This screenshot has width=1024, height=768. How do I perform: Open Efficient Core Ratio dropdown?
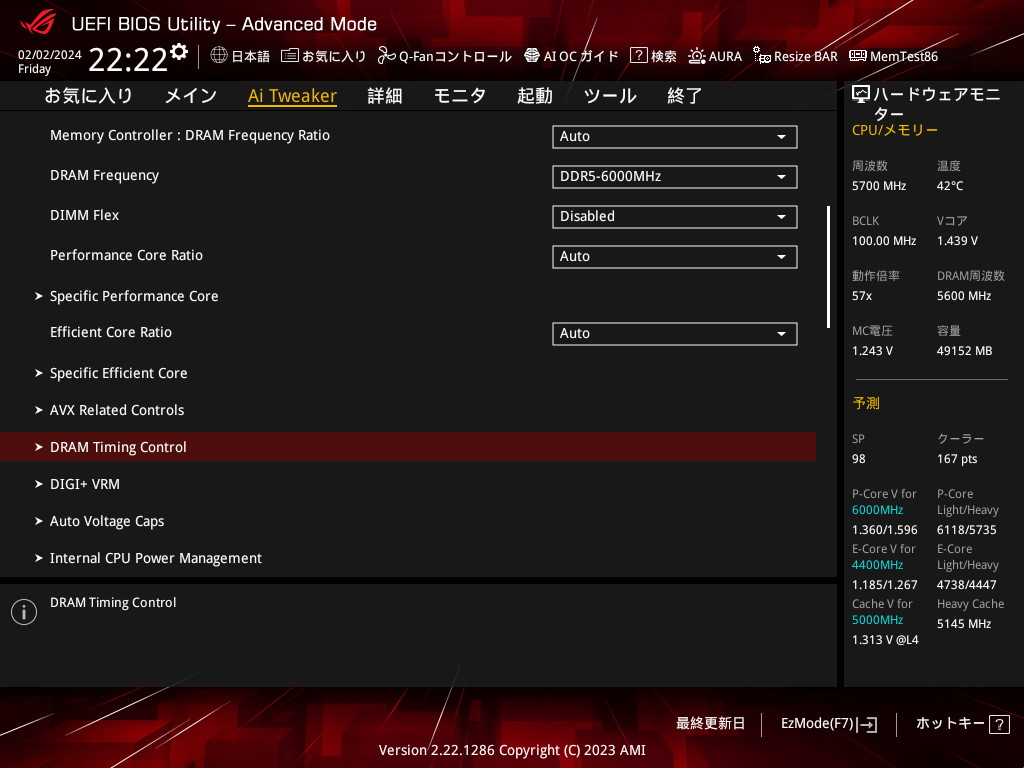tap(675, 334)
